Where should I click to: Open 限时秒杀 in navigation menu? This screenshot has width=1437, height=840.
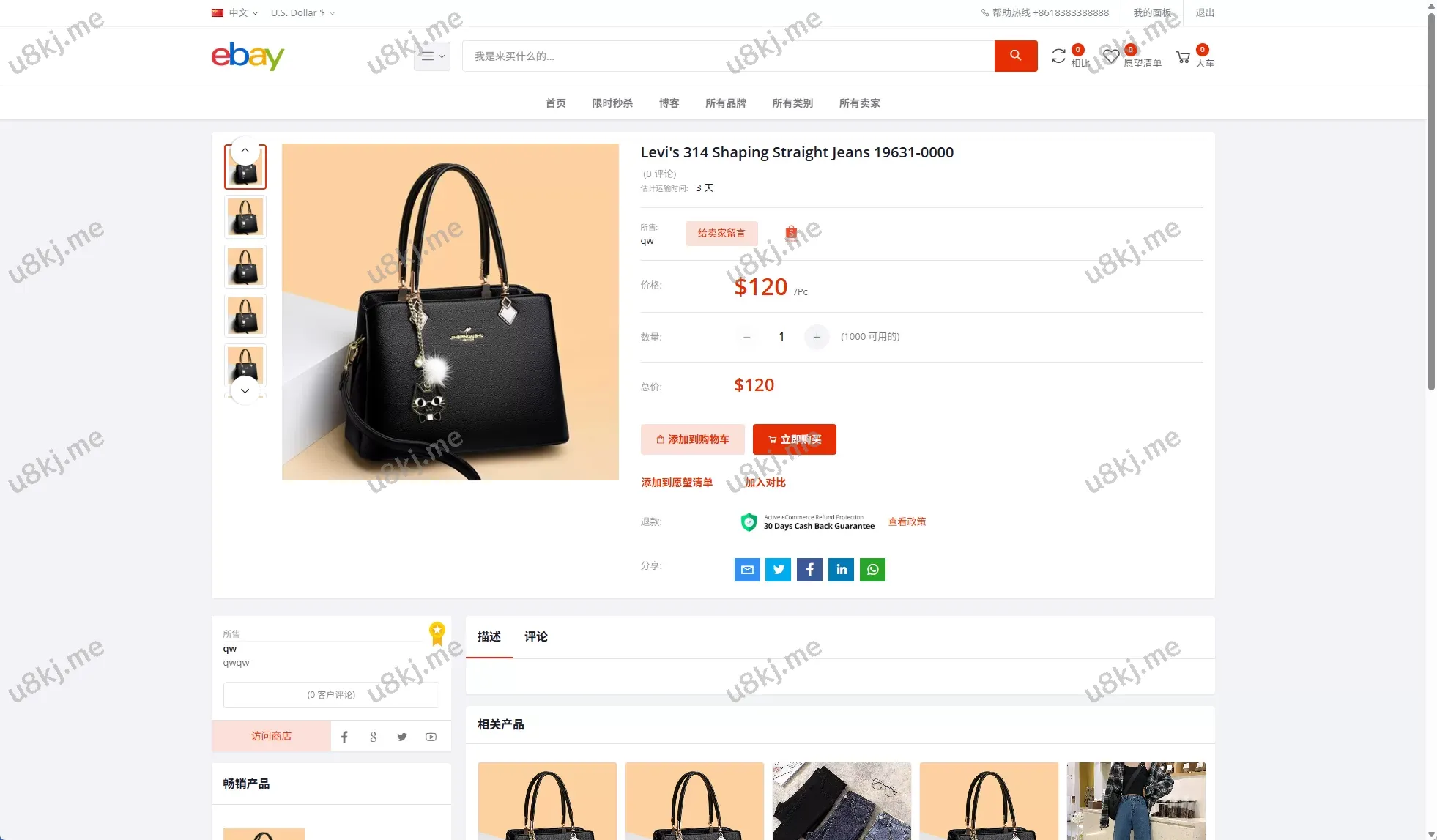612,103
